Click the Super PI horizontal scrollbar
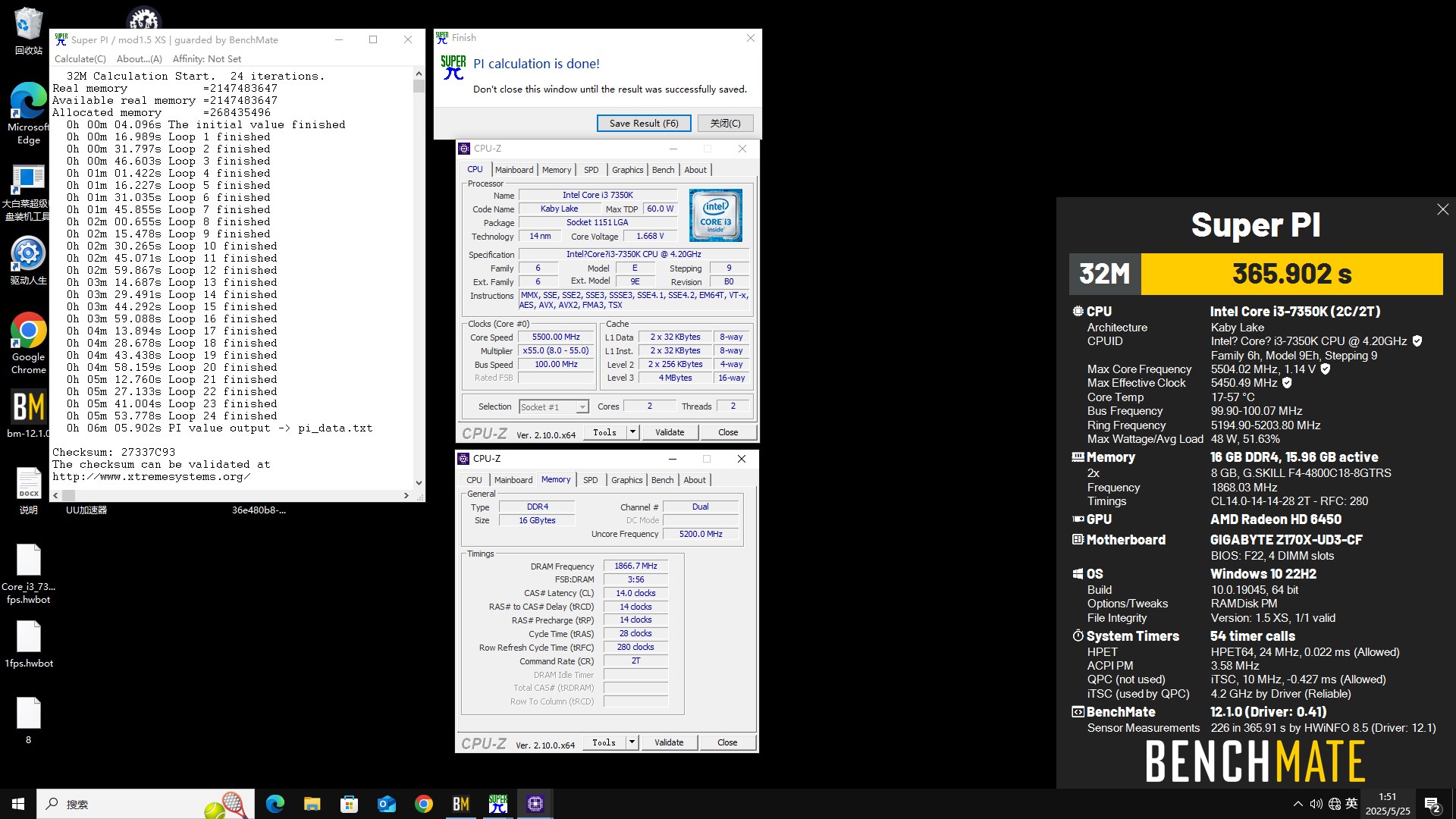 pyautogui.click(x=231, y=495)
